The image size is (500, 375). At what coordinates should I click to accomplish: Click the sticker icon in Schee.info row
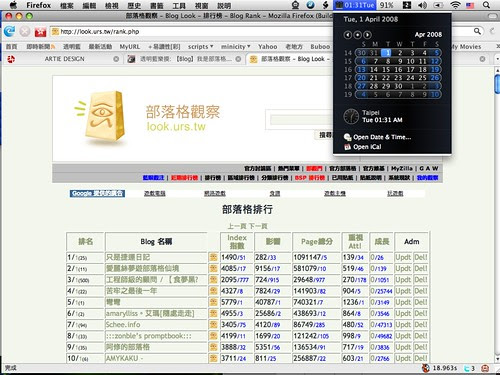click(x=213, y=325)
